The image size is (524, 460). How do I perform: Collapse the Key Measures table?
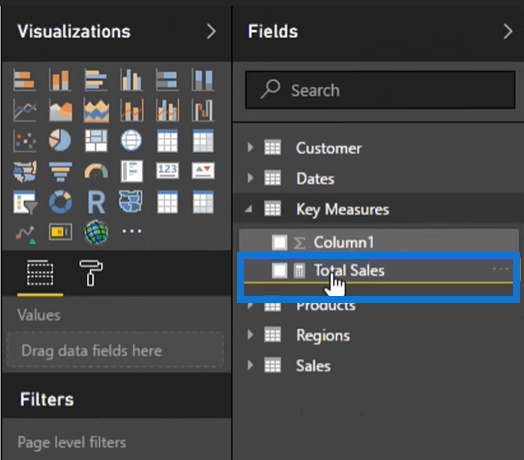click(249, 209)
